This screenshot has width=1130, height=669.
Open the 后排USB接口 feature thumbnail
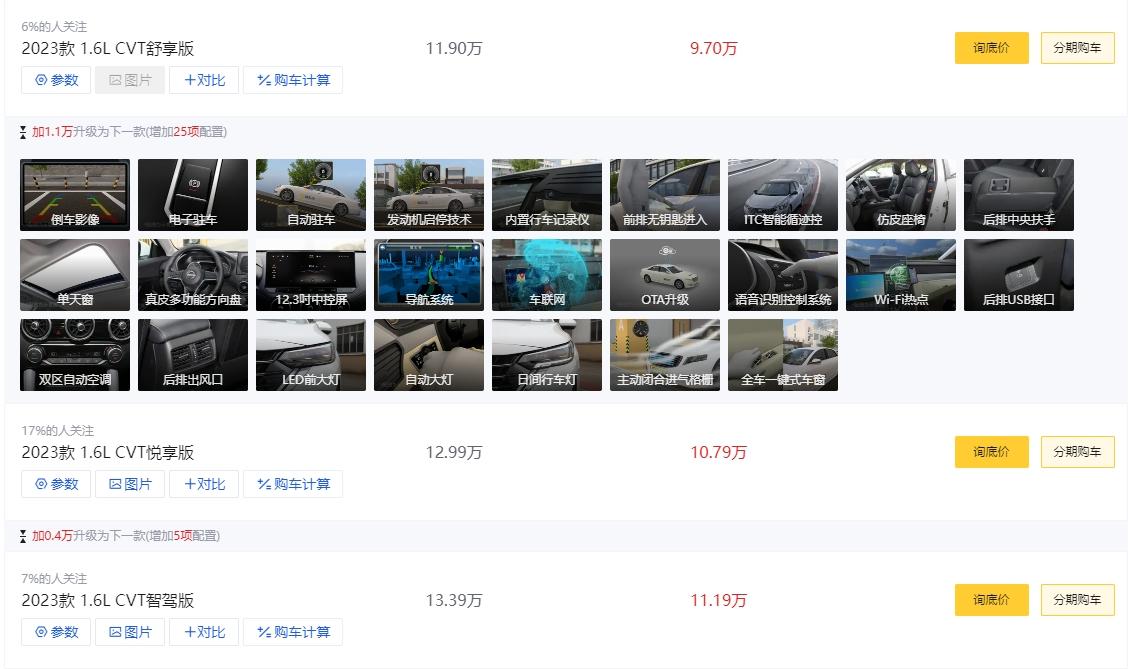tap(1018, 275)
